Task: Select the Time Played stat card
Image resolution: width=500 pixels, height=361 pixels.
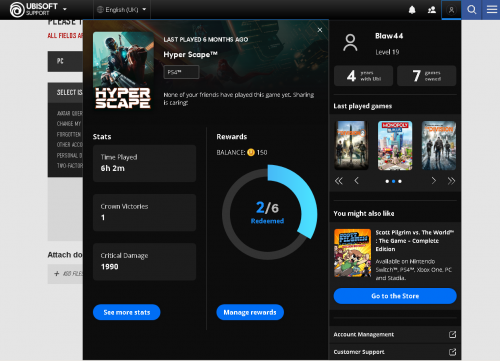Action: 144,163
